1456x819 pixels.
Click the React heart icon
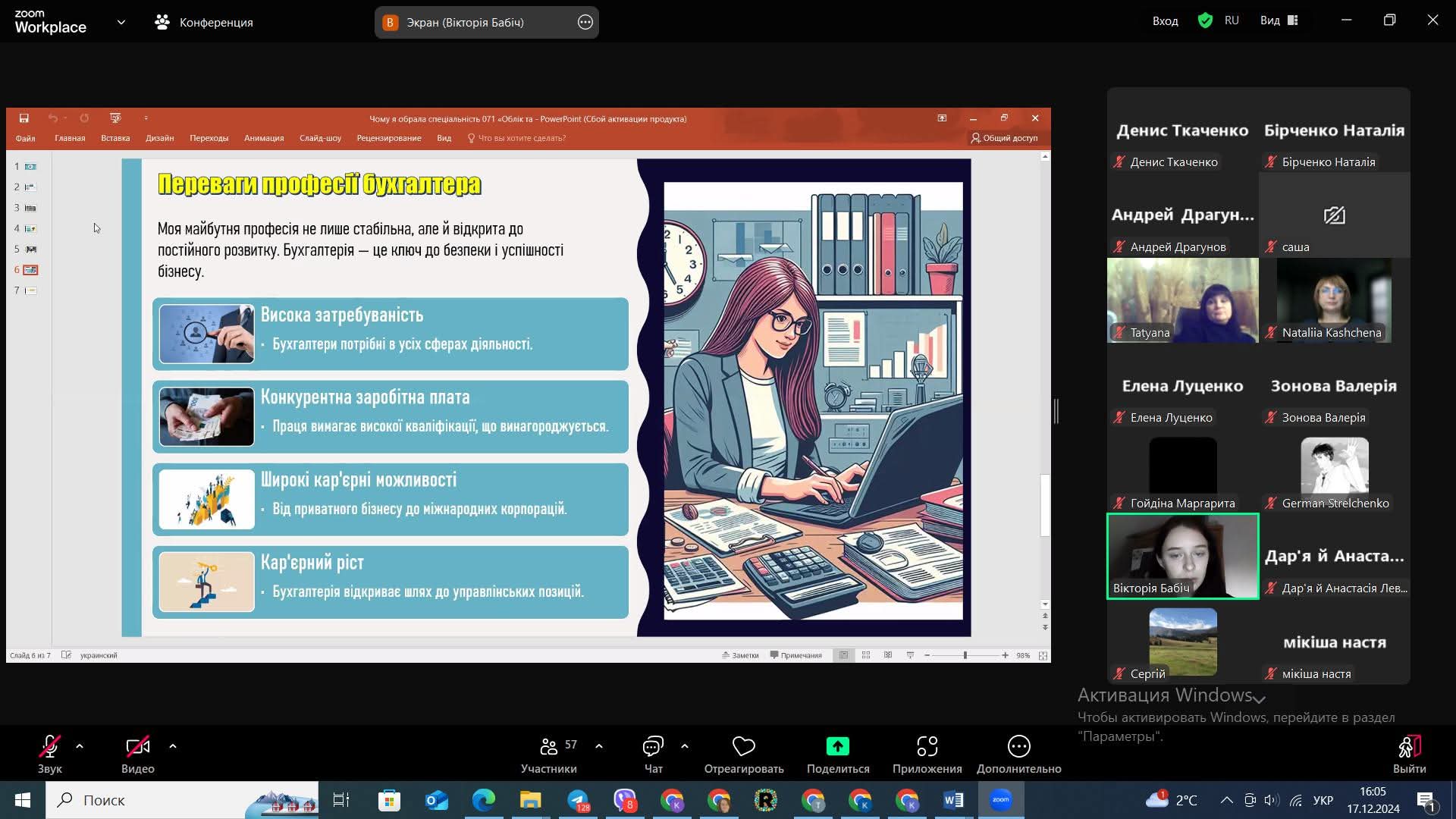click(743, 747)
